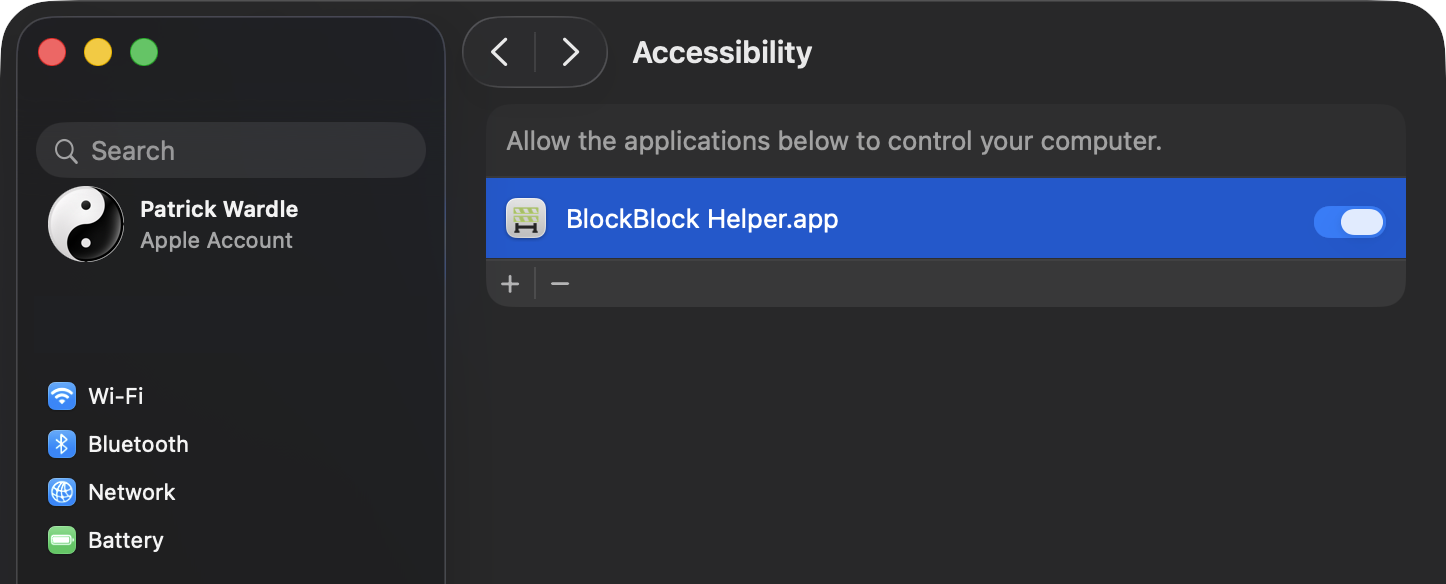Click the Wi-Fi icon in sidebar
Image resolution: width=1446 pixels, height=584 pixels.
click(x=62, y=396)
